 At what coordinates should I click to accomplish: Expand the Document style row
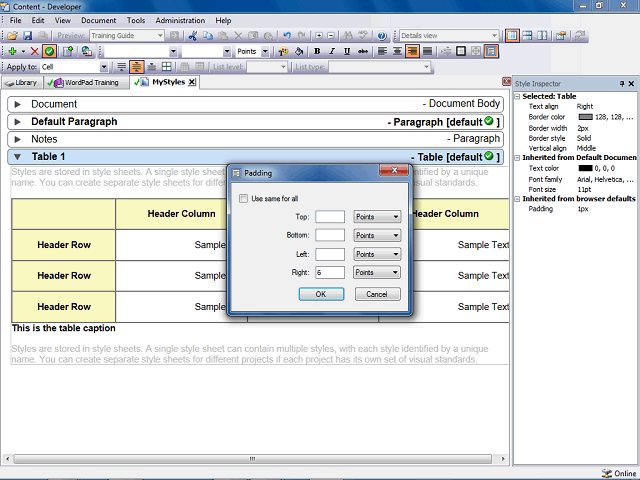tap(18, 104)
